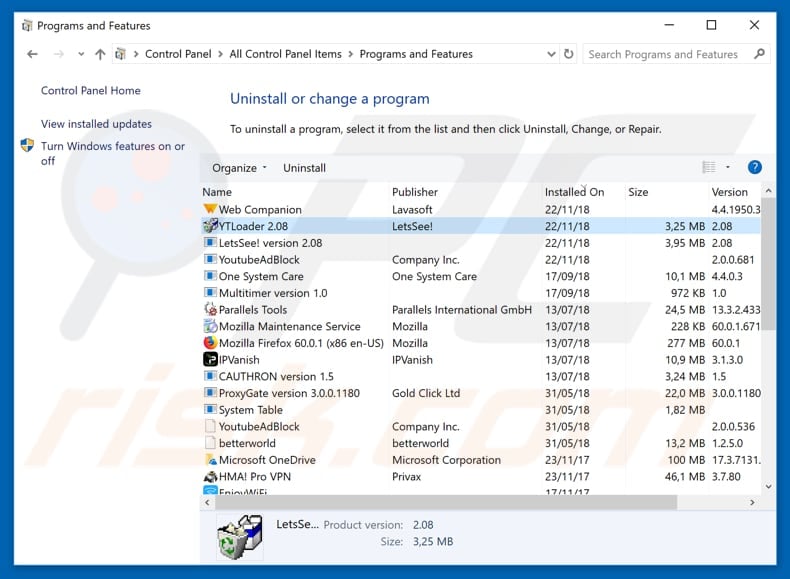Click the Lavasoft publisher cell
The image size is (790, 579).
tap(412, 209)
